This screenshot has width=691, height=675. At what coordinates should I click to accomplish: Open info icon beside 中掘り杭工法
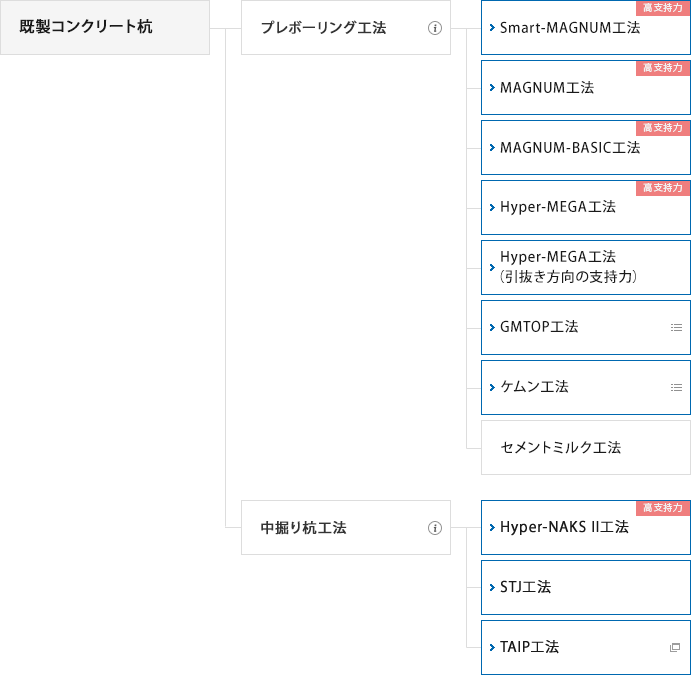[435, 528]
